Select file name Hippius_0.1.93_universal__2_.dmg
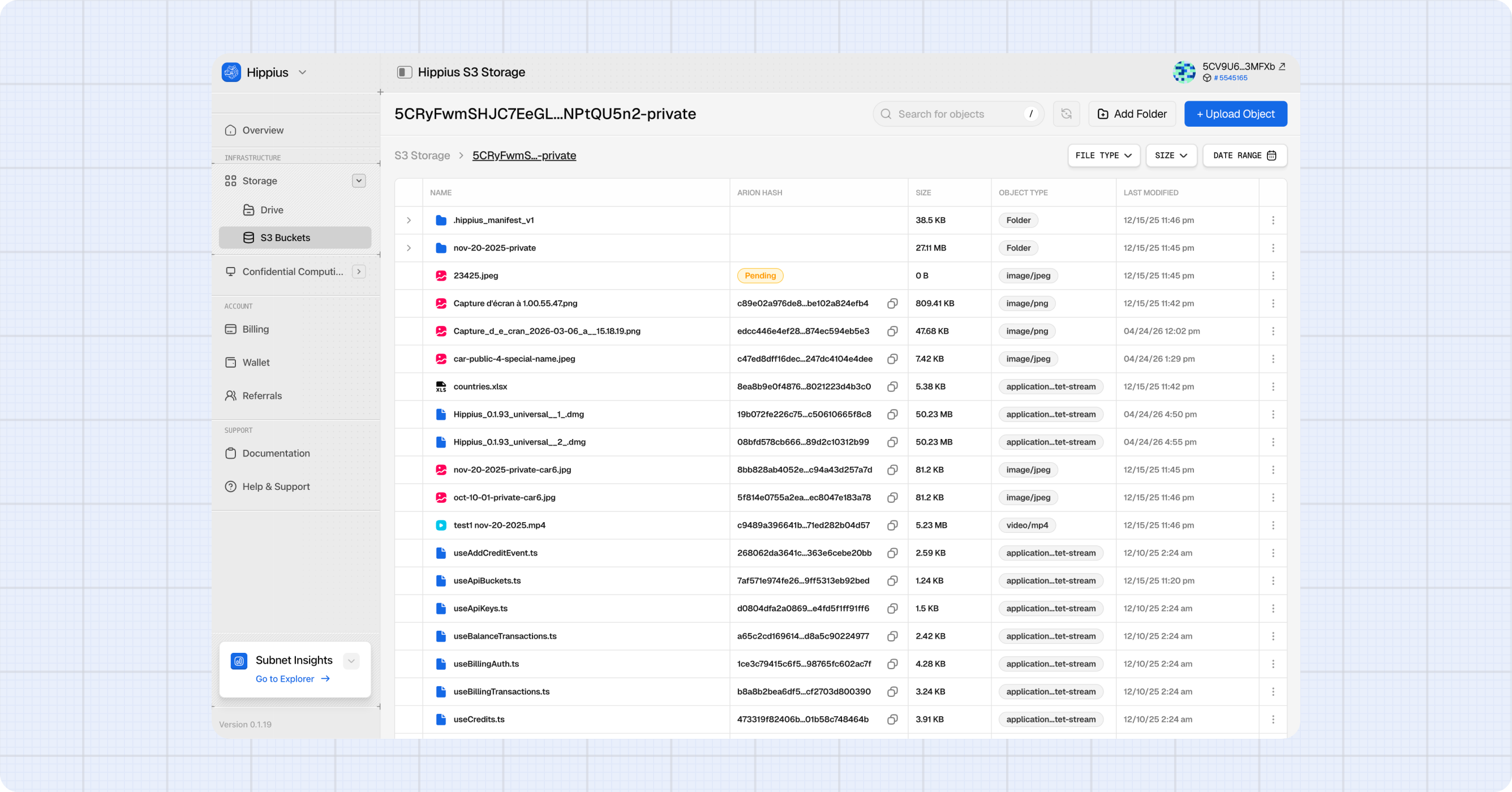Image resolution: width=1512 pixels, height=792 pixels. pos(519,442)
